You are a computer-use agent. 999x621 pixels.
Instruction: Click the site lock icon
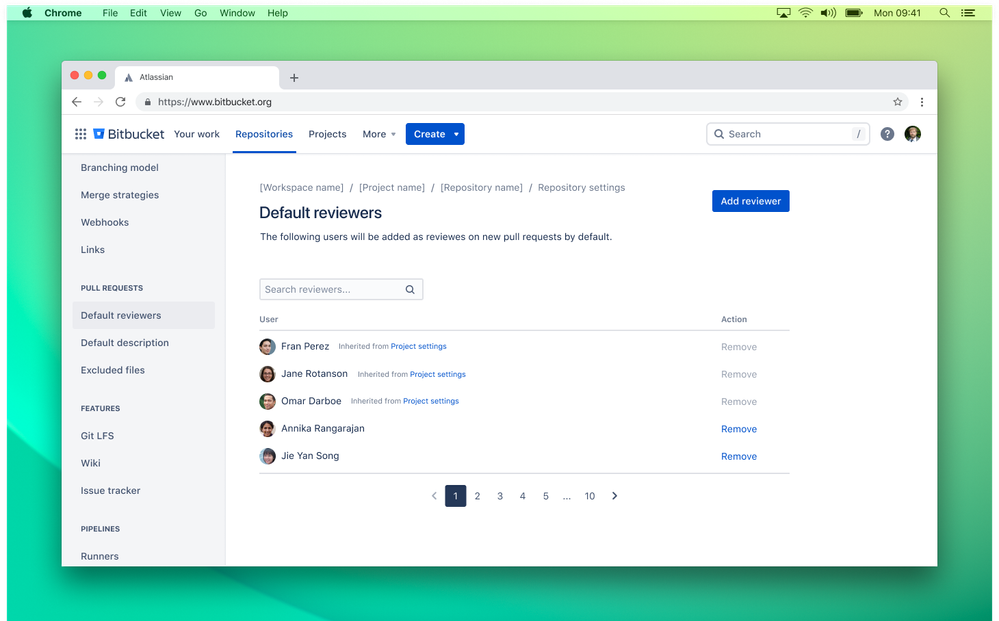(x=147, y=102)
